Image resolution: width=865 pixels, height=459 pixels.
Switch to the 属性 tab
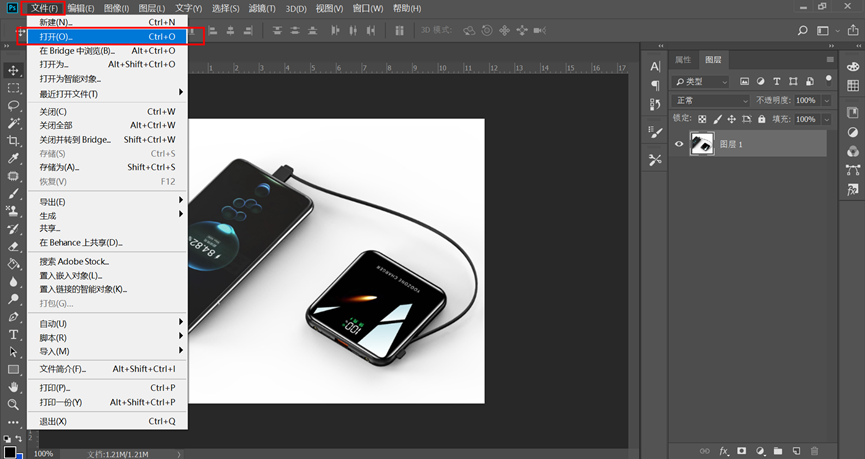coord(682,60)
